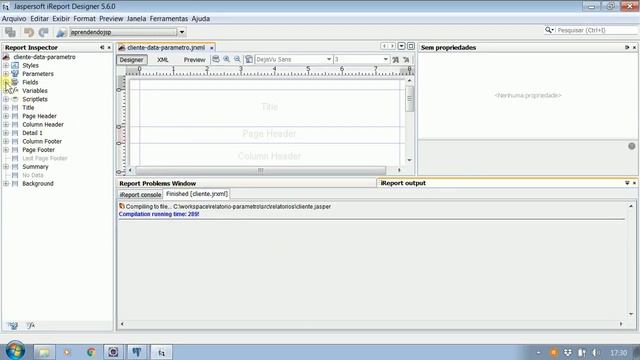
Task: Switch to Designer view
Action: tap(131, 60)
